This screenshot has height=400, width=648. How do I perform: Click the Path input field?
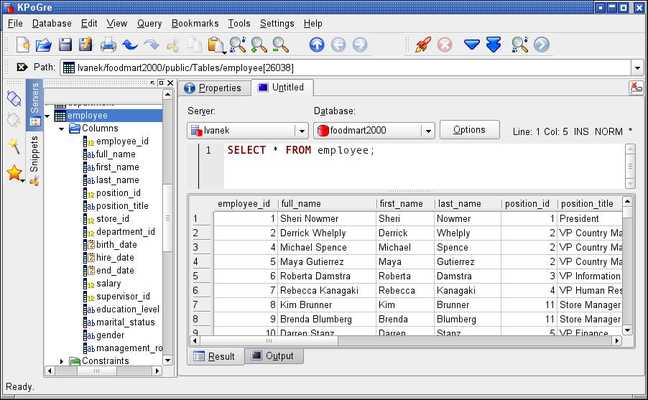tap(345, 68)
